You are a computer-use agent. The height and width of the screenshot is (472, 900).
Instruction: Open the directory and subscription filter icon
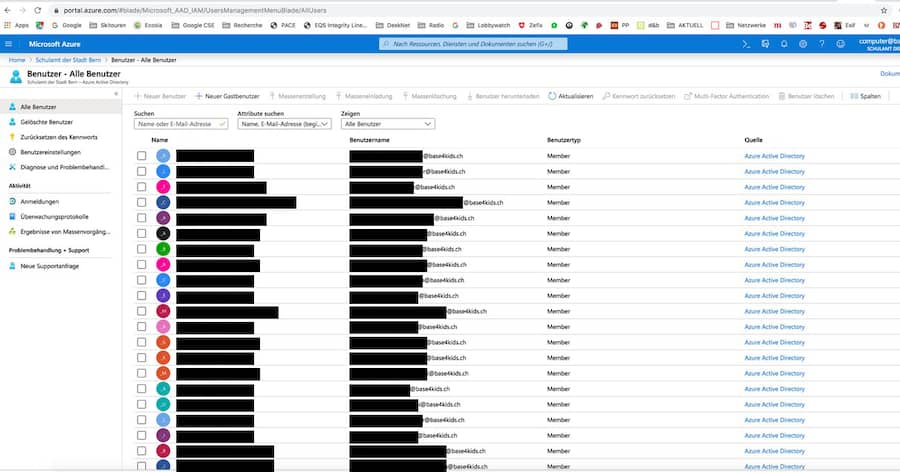[x=765, y=44]
